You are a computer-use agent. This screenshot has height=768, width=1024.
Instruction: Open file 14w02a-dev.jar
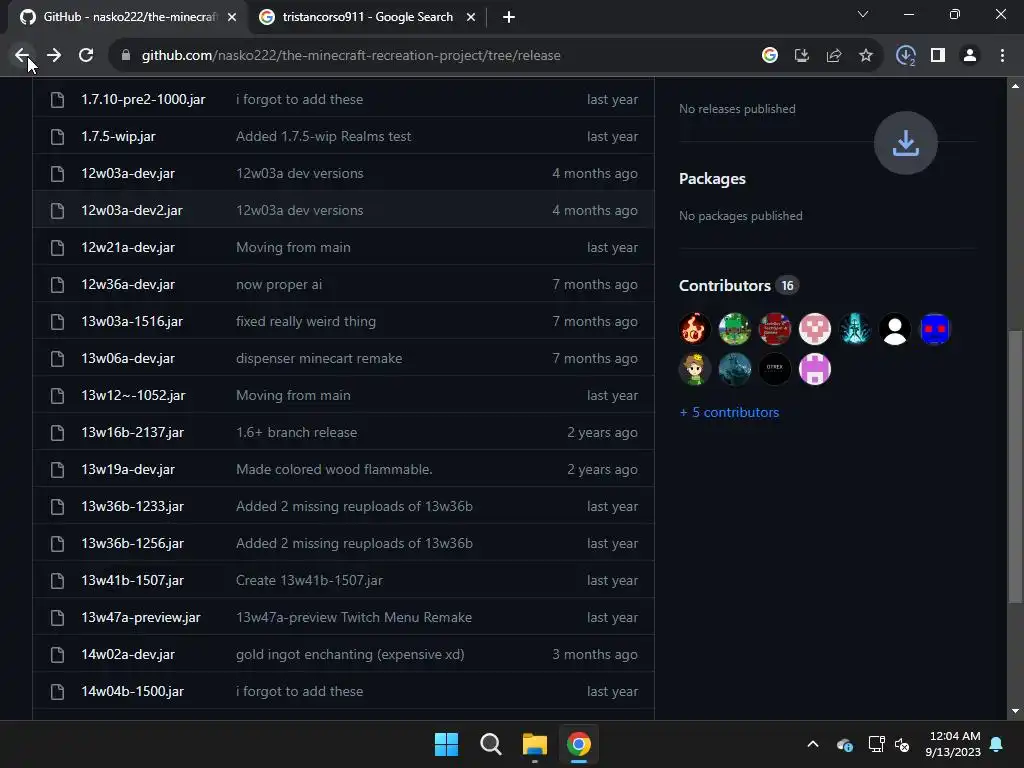[128, 654]
